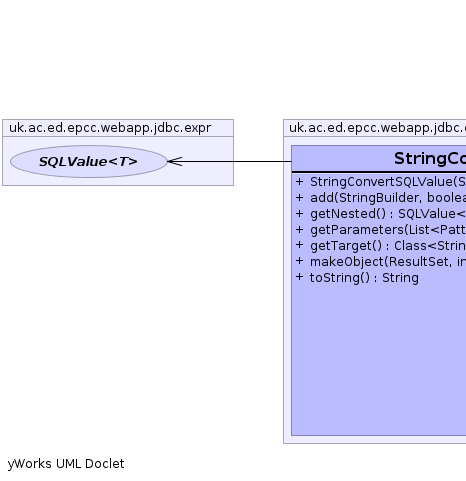Screen dimensions: 466x481
Task: Click the plus icon beside add(StringBuilder
Action: (299, 197)
